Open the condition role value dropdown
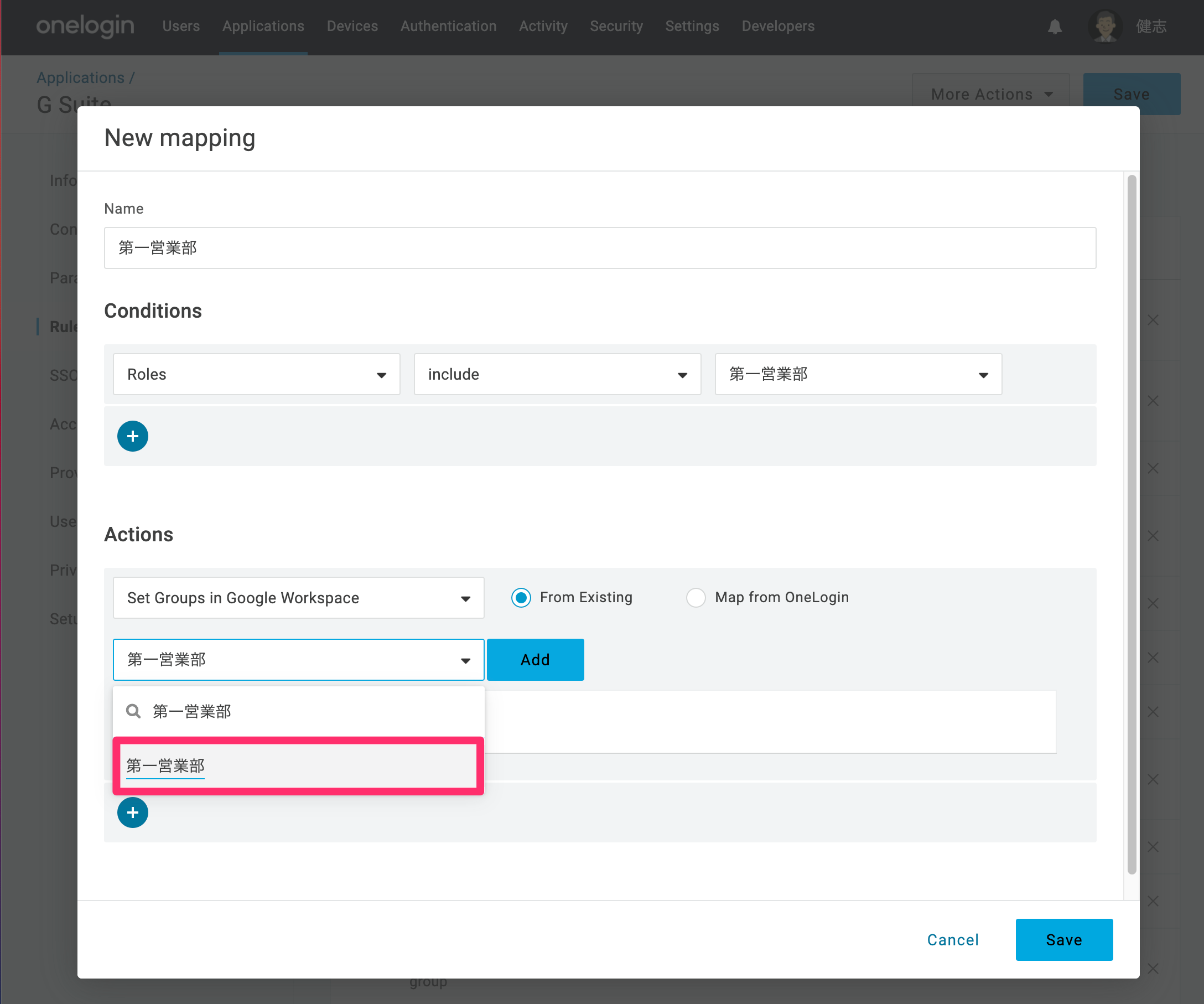The width and height of the screenshot is (1204, 1004). click(x=858, y=374)
